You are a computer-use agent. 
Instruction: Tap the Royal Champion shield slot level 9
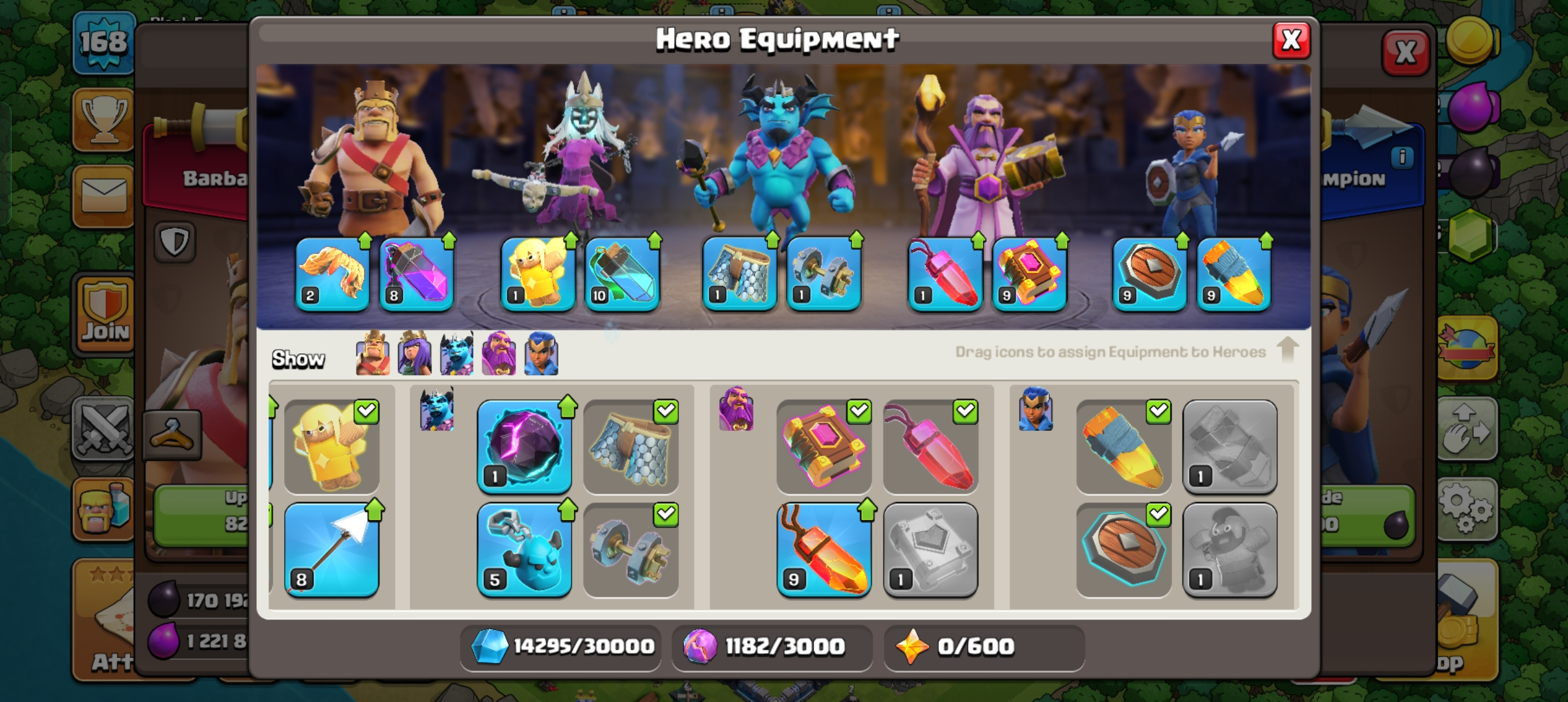click(x=1149, y=273)
